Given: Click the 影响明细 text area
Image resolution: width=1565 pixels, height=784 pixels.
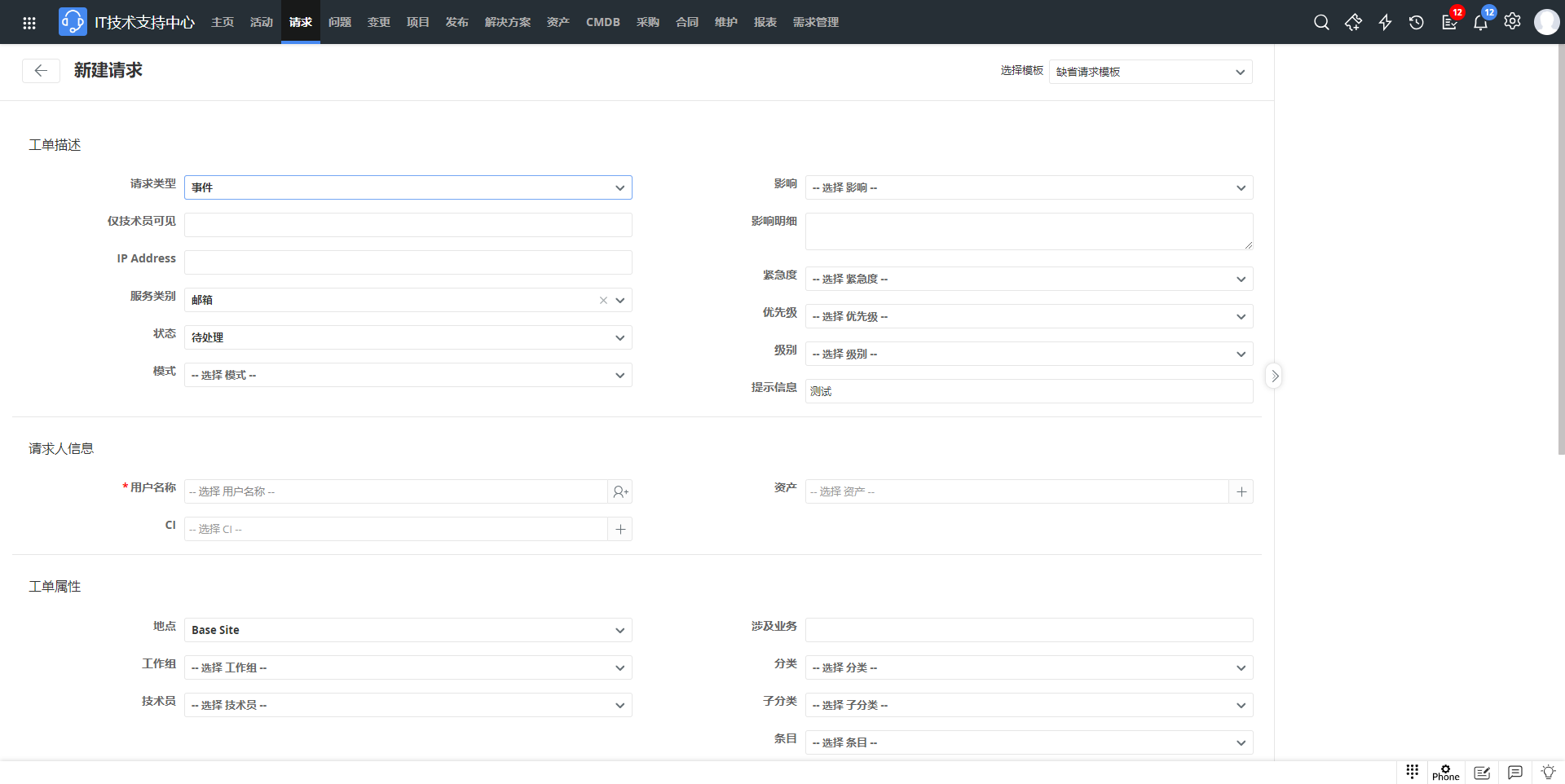Looking at the screenshot, I should (x=1029, y=231).
